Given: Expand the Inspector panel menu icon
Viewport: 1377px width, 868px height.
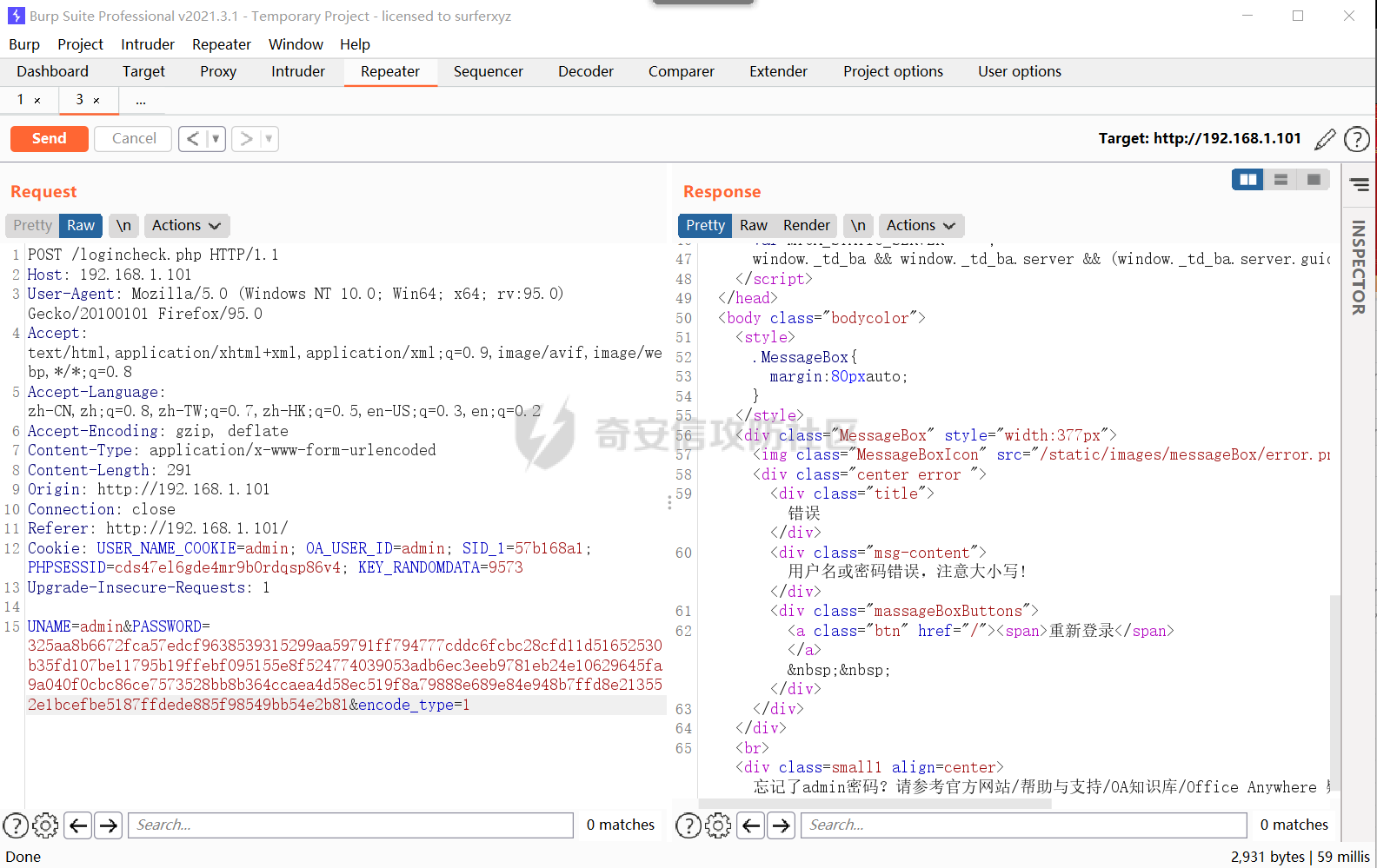Looking at the screenshot, I should [x=1360, y=184].
